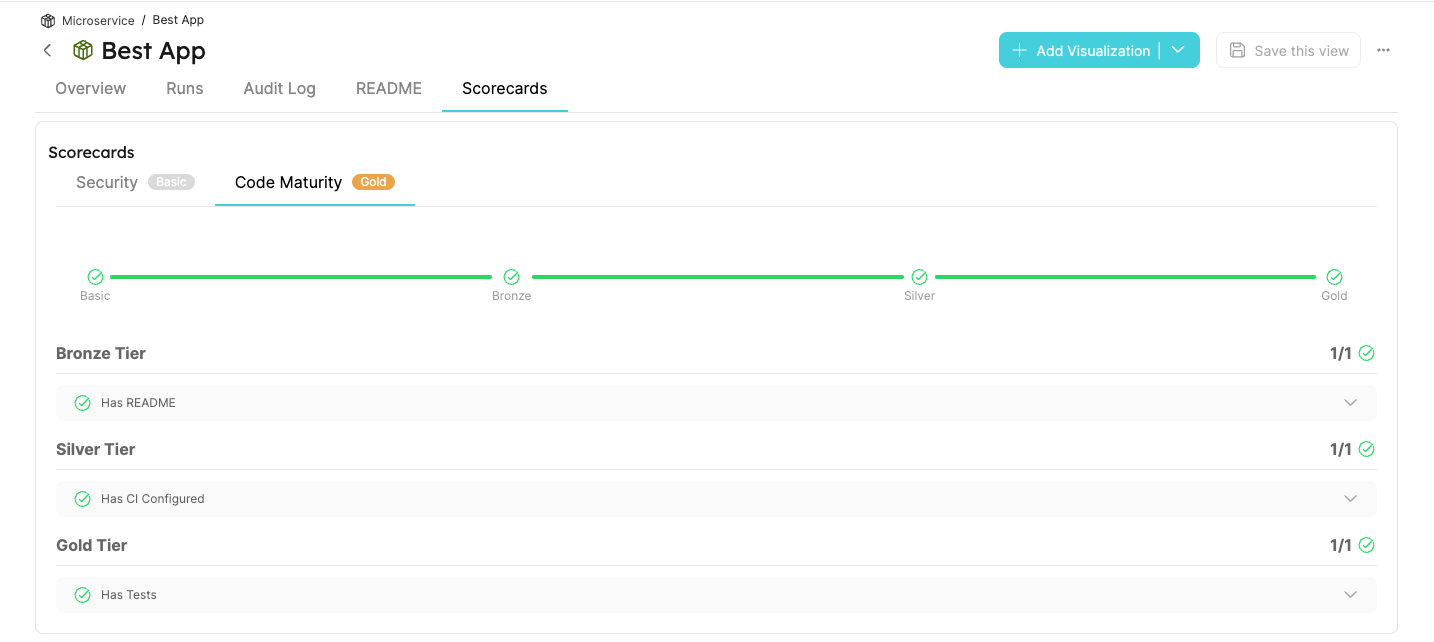Click the back arrow beside Best App
This screenshot has width=1434, height=642.
(x=47, y=50)
